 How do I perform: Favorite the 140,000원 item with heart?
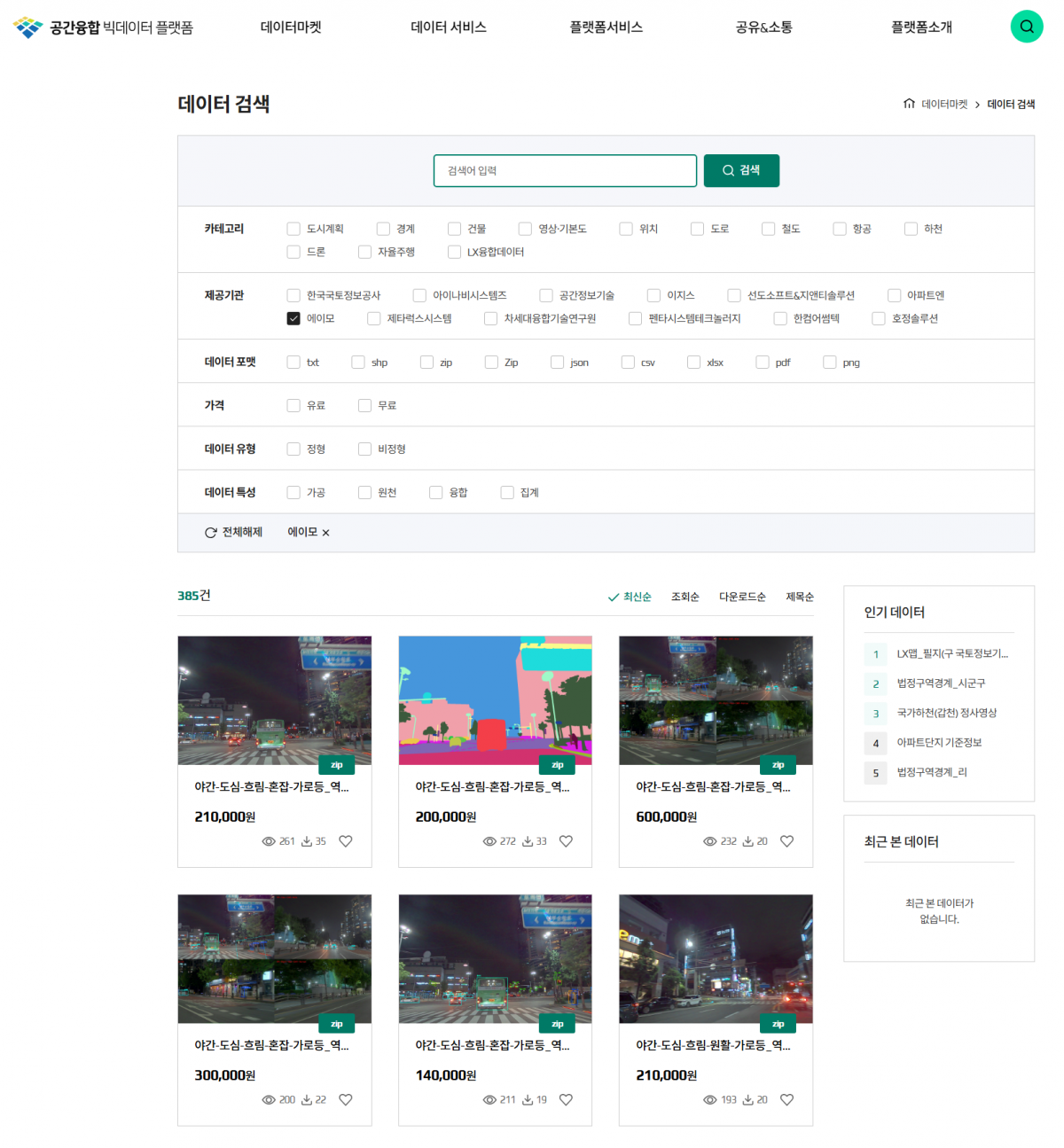[566, 1100]
